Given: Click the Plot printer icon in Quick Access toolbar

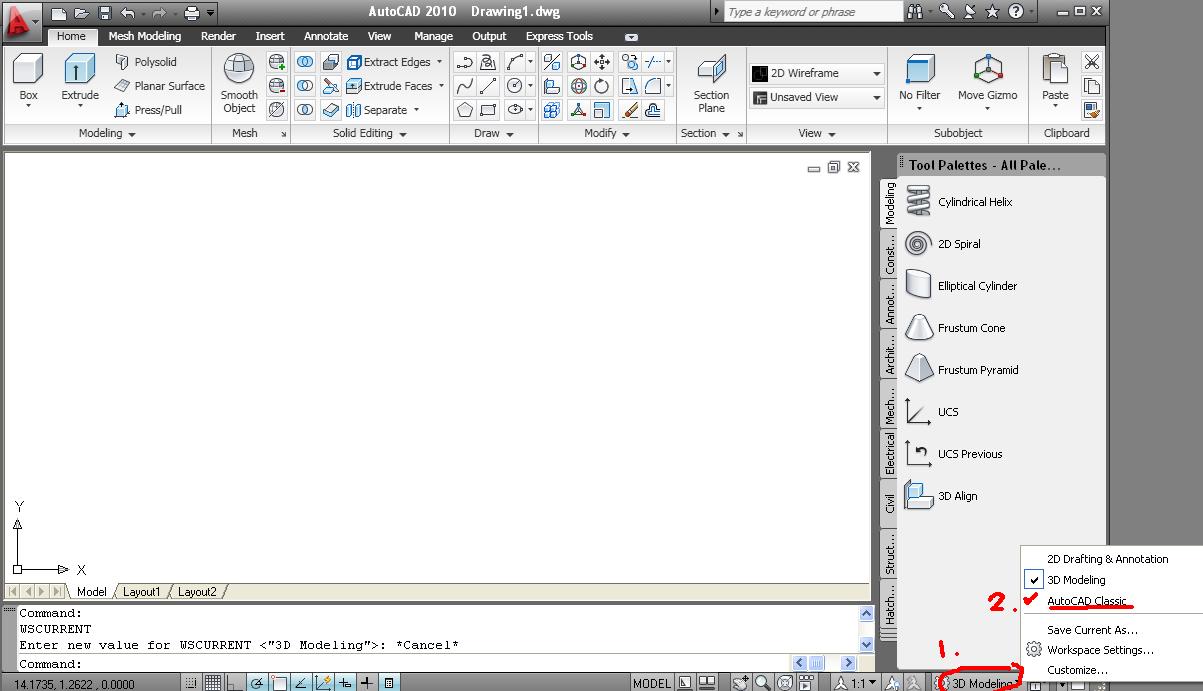Looking at the screenshot, I should pos(192,13).
